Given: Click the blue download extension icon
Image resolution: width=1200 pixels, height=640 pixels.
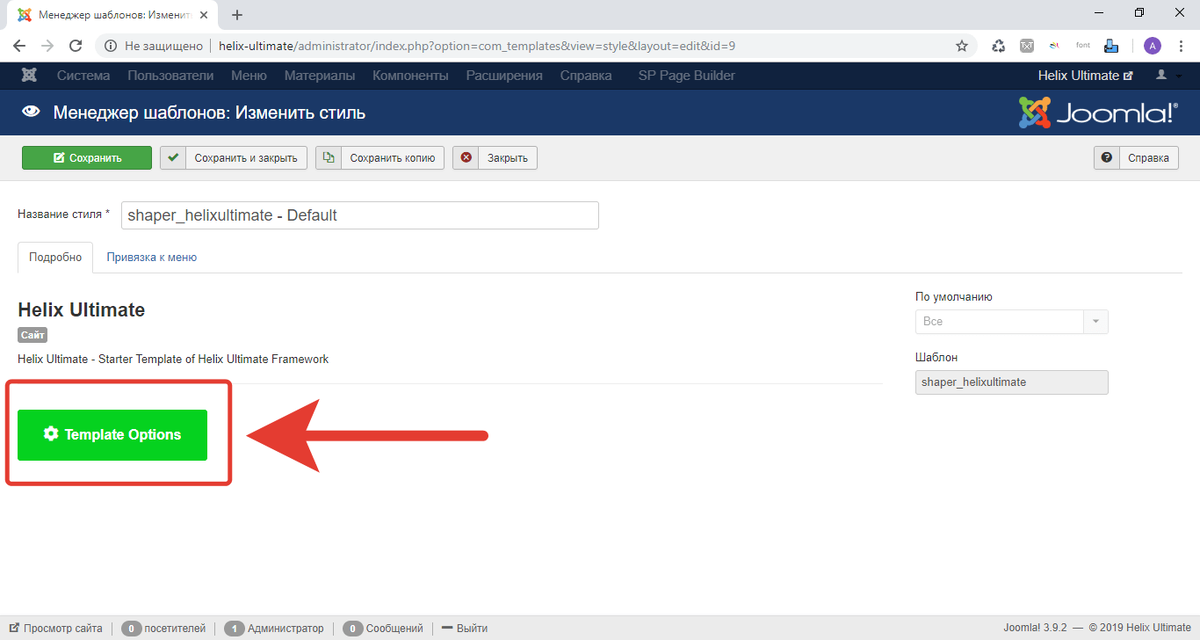Looking at the screenshot, I should pyautogui.click(x=1111, y=46).
